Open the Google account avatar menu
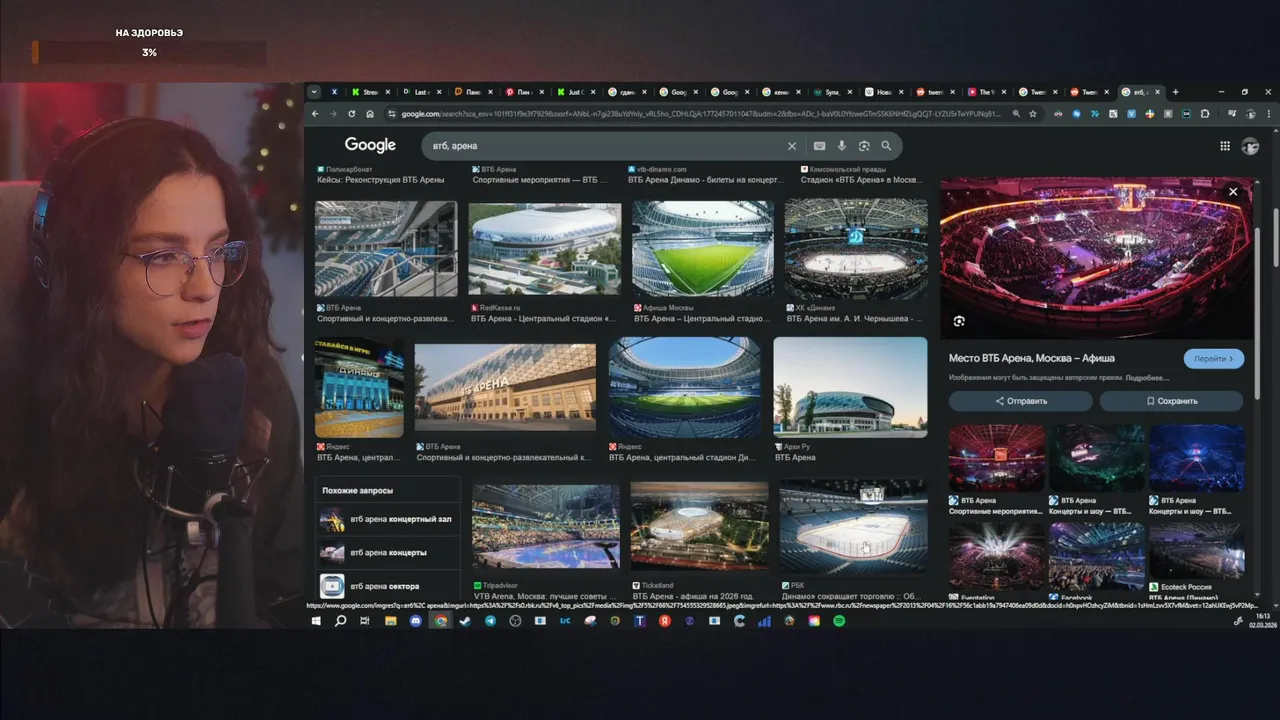This screenshot has height=720, width=1280. click(x=1250, y=146)
